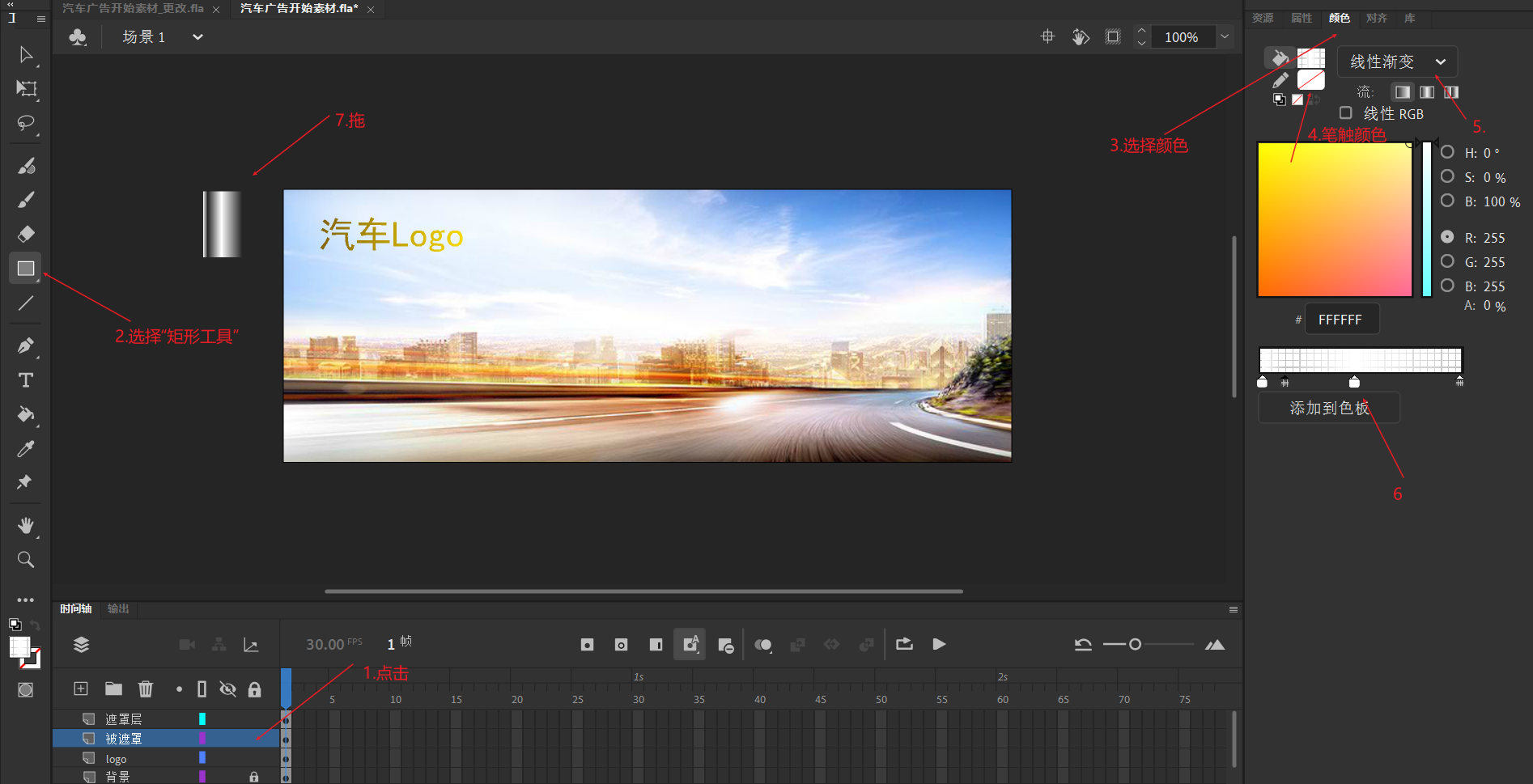Select the Asset Warp pin tool
This screenshot has height=784, width=1533.
pos(24,482)
